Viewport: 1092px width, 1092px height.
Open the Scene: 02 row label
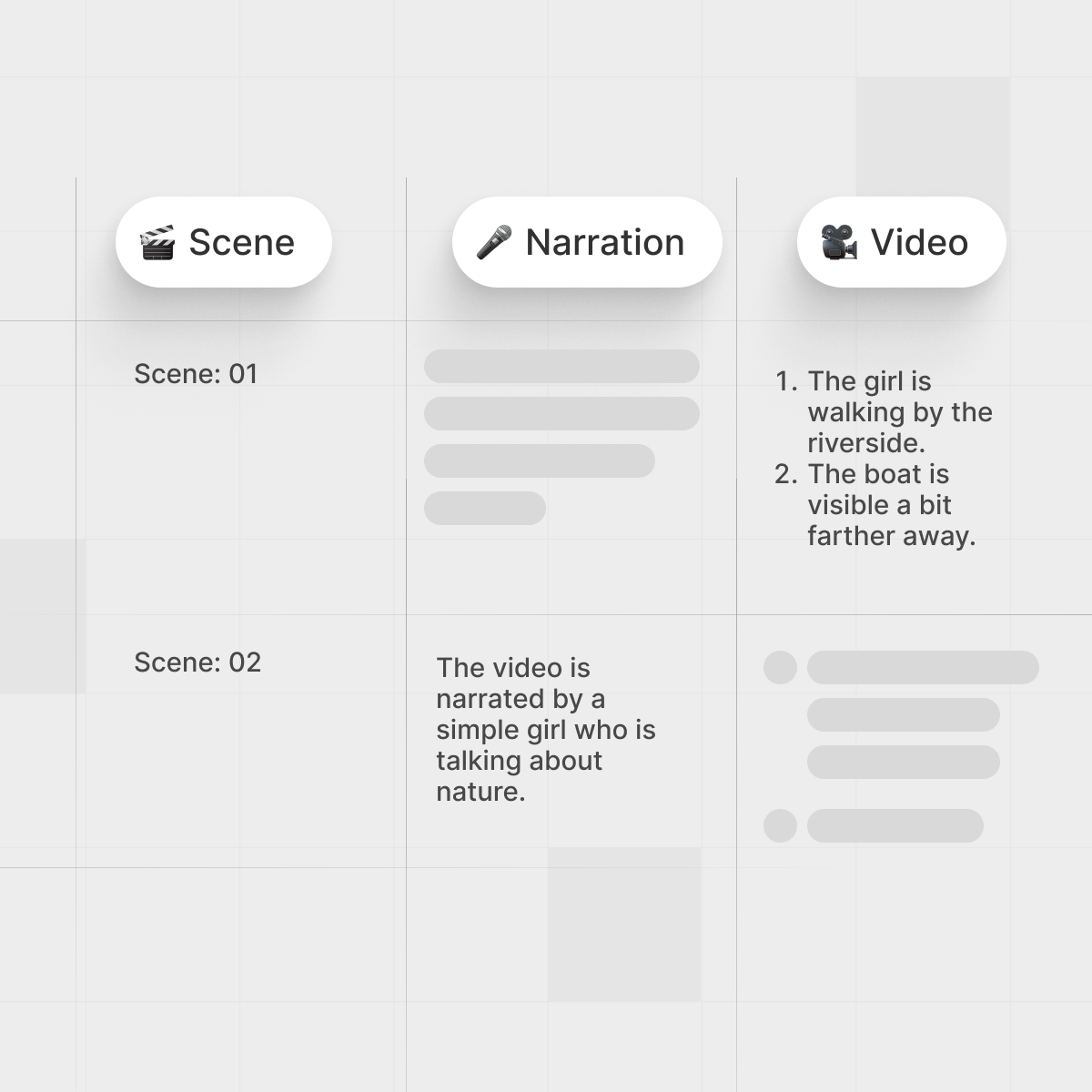pos(197,662)
